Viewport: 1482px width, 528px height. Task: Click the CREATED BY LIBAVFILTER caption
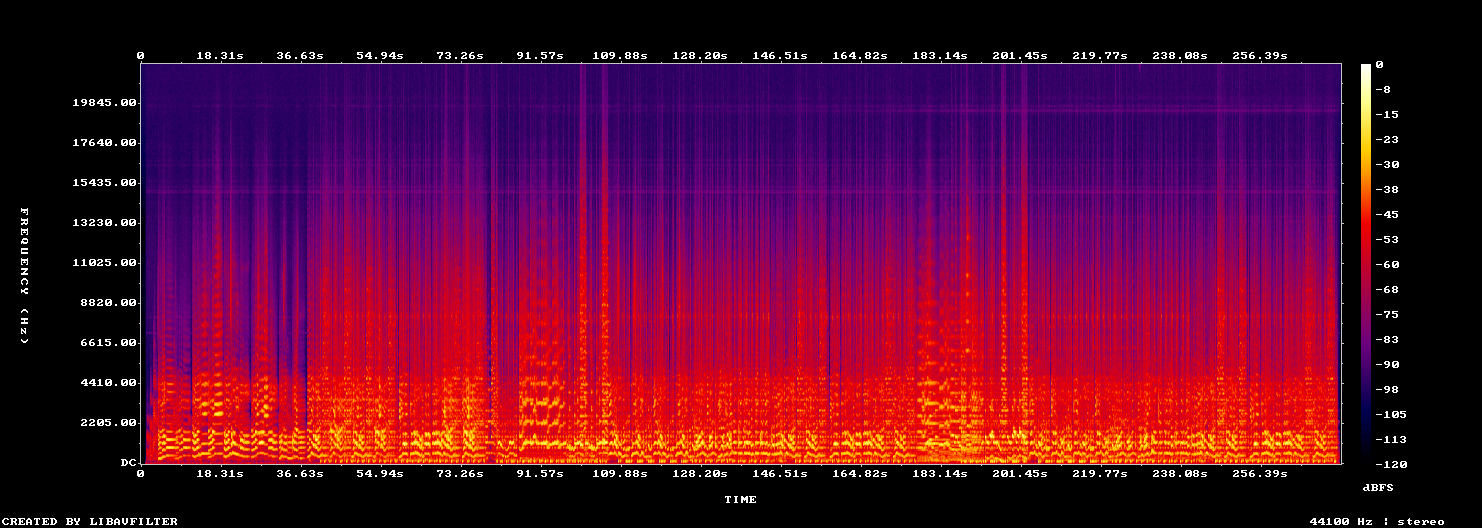point(91,521)
